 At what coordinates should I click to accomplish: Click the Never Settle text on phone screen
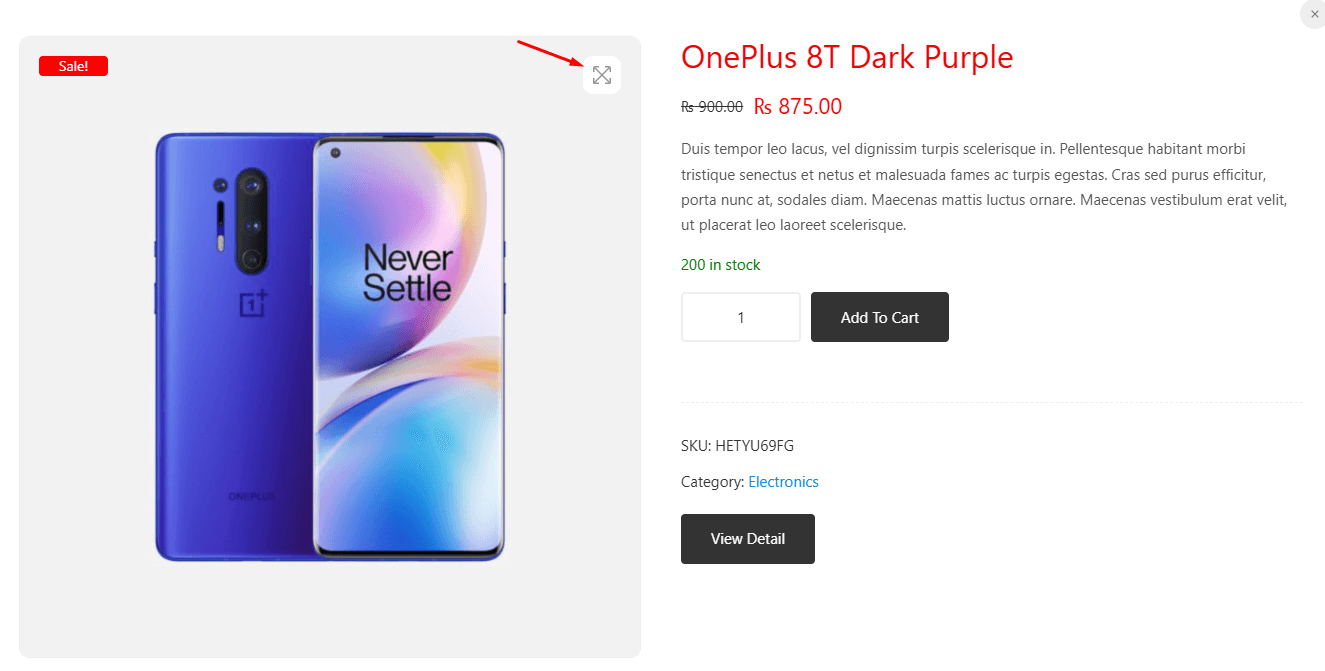(407, 272)
